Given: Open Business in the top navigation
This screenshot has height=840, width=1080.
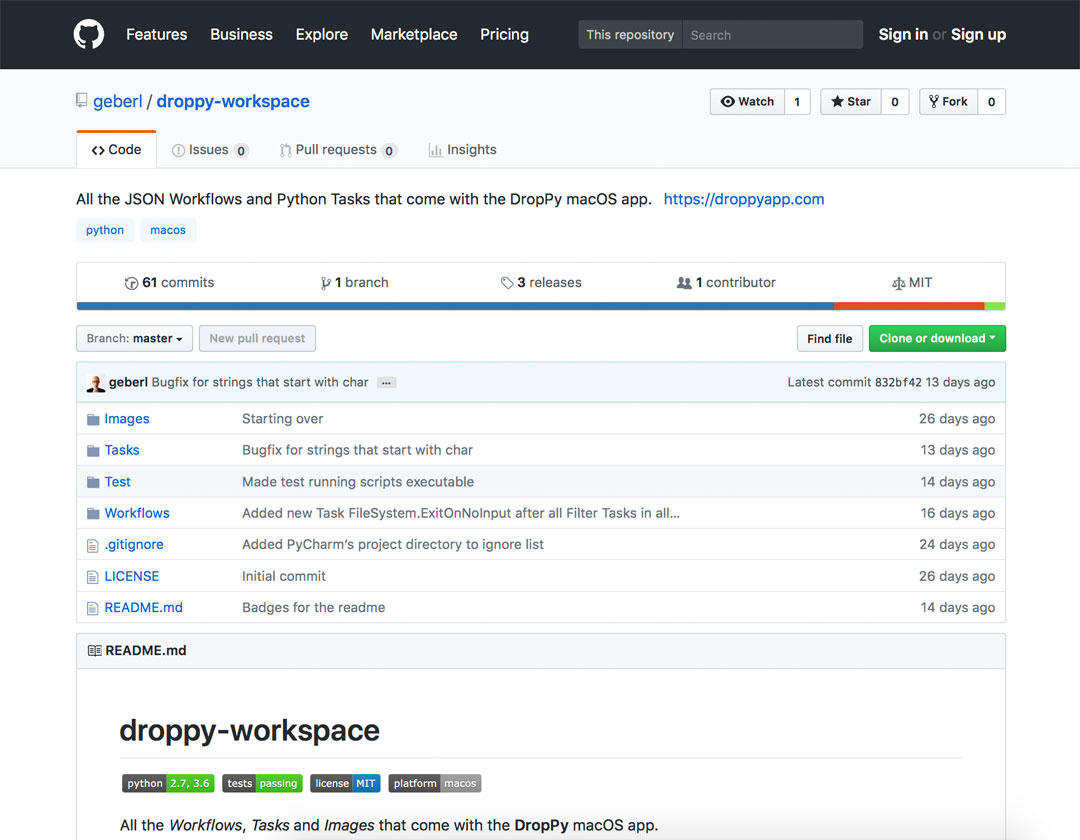Looking at the screenshot, I should [241, 34].
